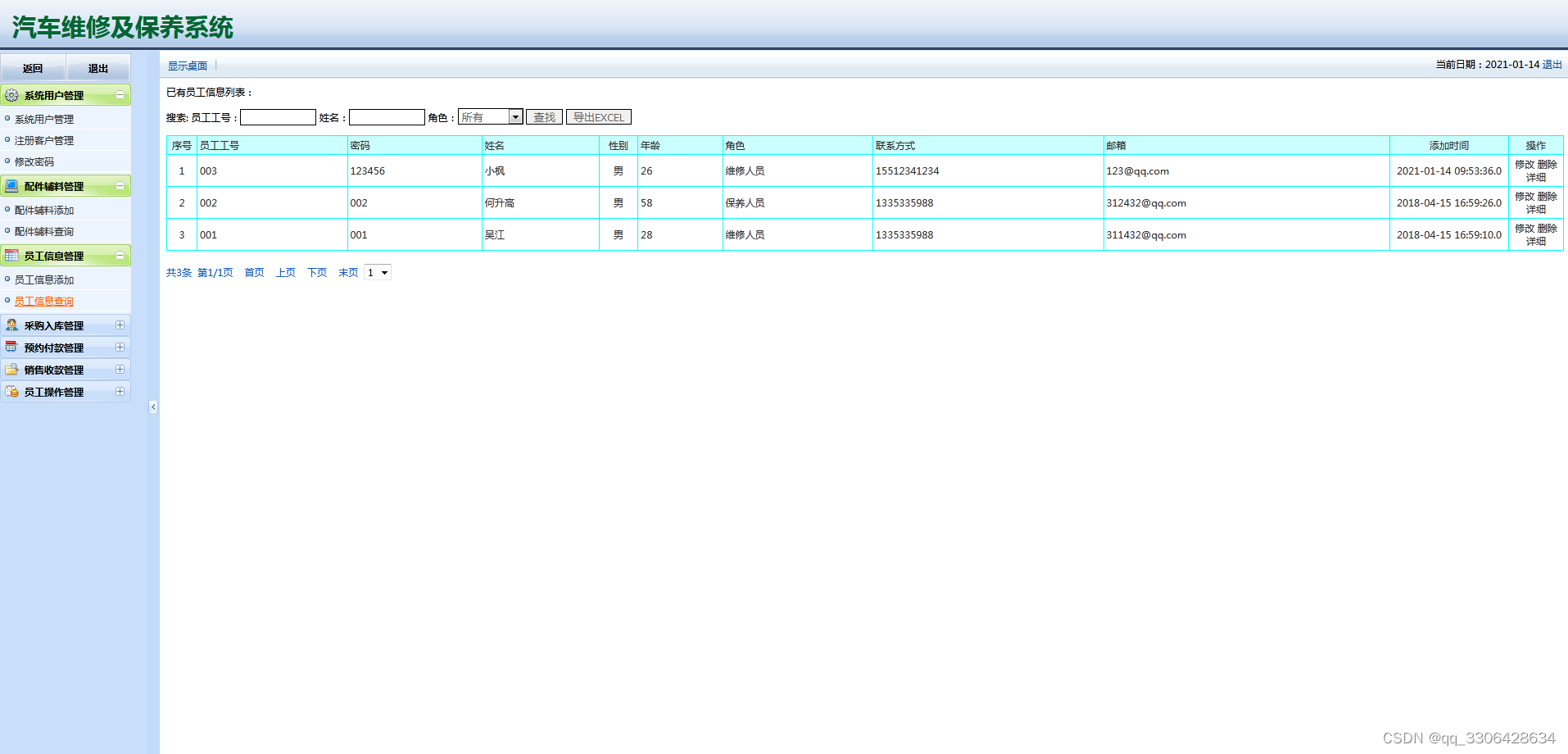Collapse the 系统用户管理 section using its minus
The width and height of the screenshot is (1568, 754).
120,95
